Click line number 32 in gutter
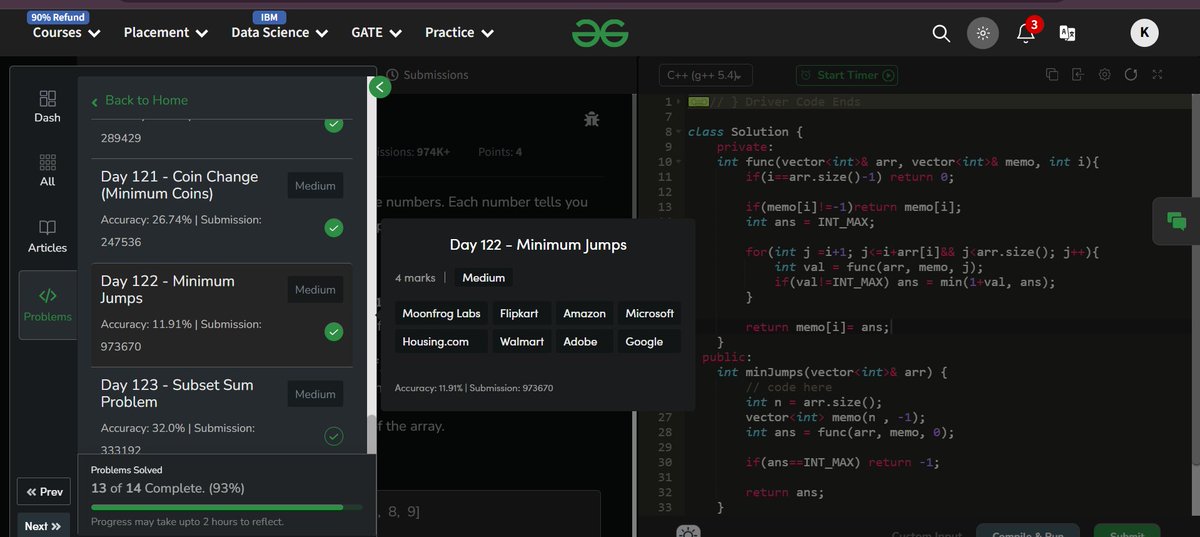Screen dimensions: 1200x537 click(x=665, y=492)
